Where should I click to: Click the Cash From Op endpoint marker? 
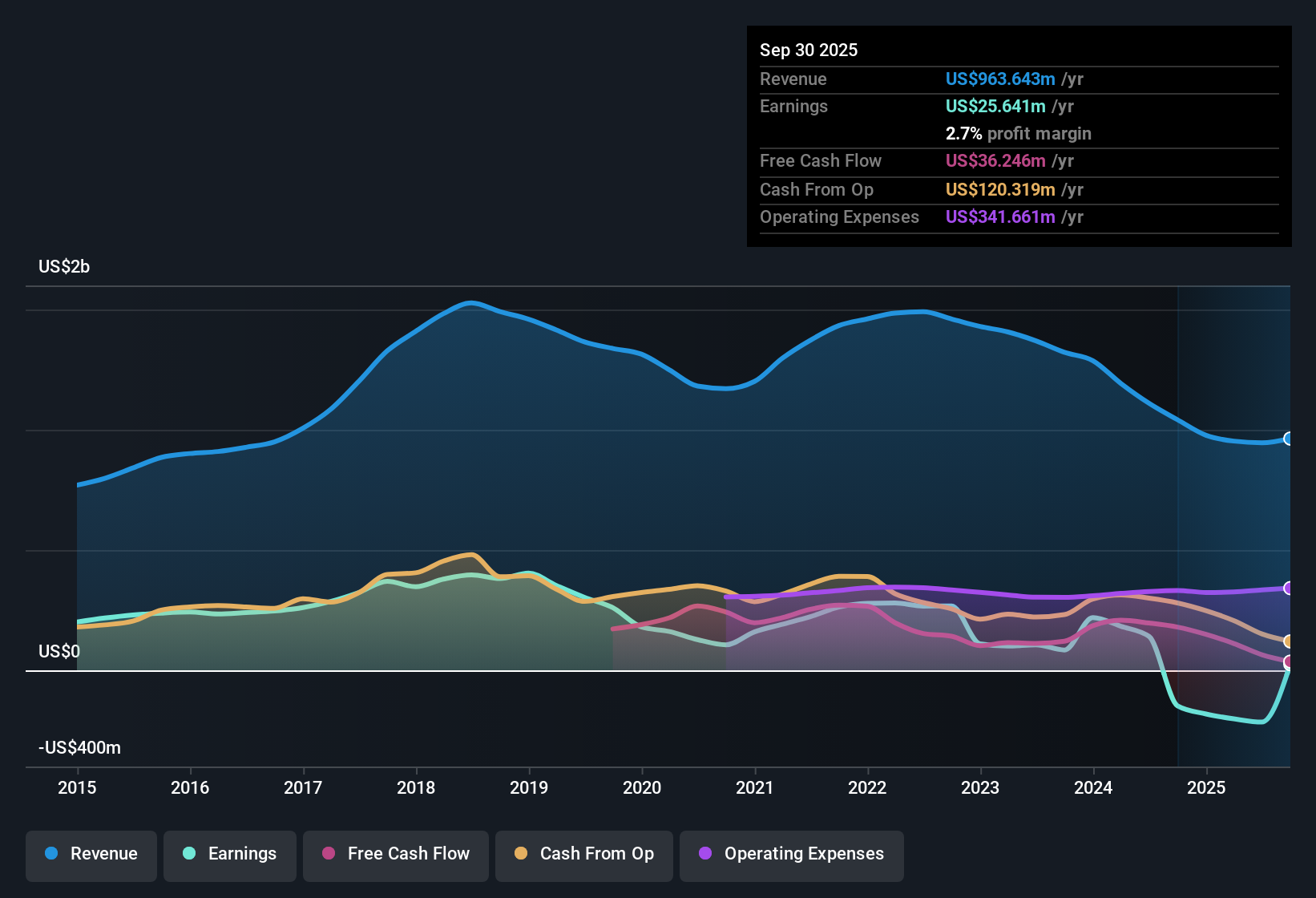click(1288, 641)
